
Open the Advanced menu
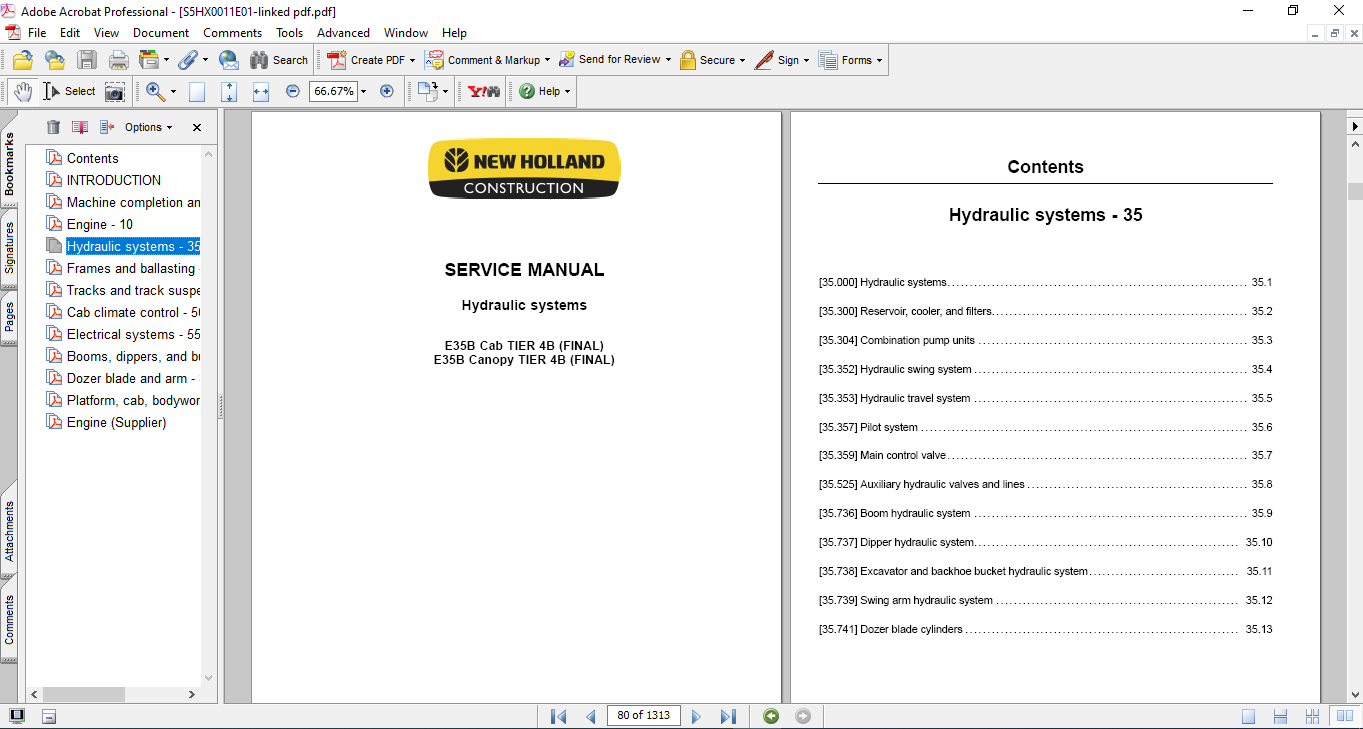(343, 33)
